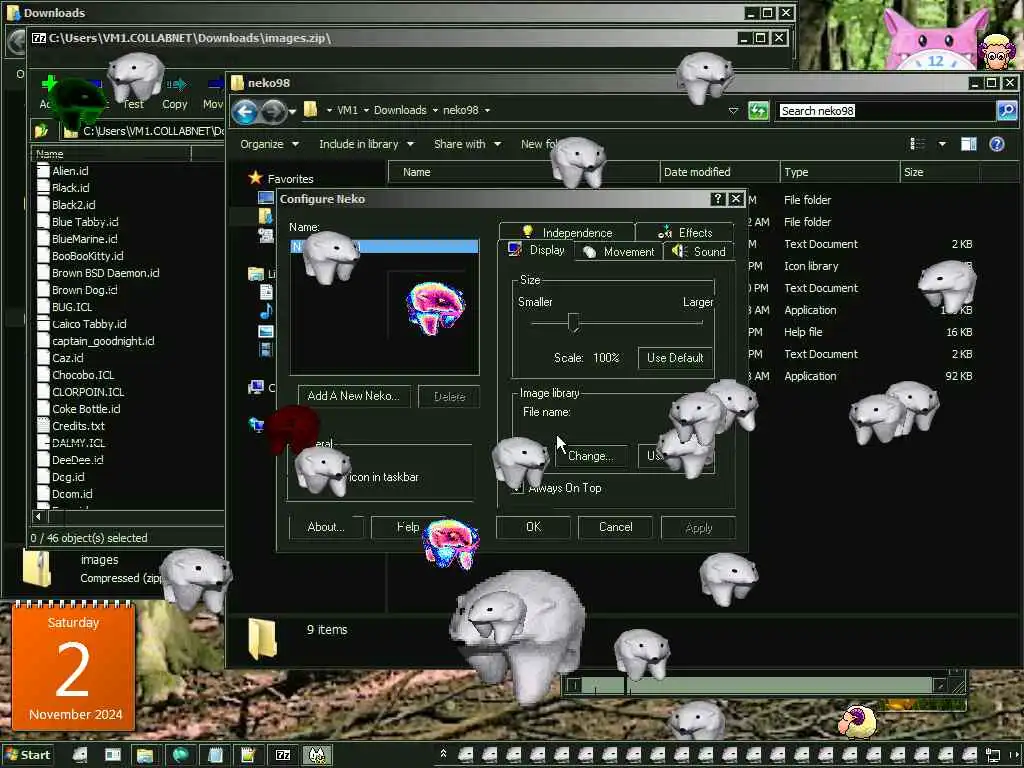Image resolution: width=1024 pixels, height=768 pixels.
Task: Open Explorer help question mark icon
Action: [x=997, y=144]
